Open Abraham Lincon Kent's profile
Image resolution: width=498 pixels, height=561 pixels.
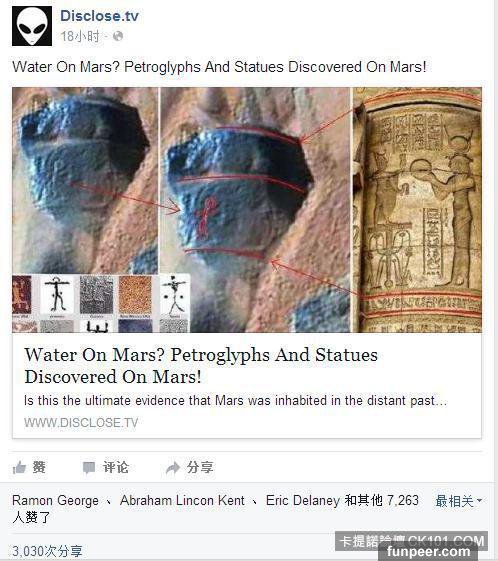[x=182, y=500]
